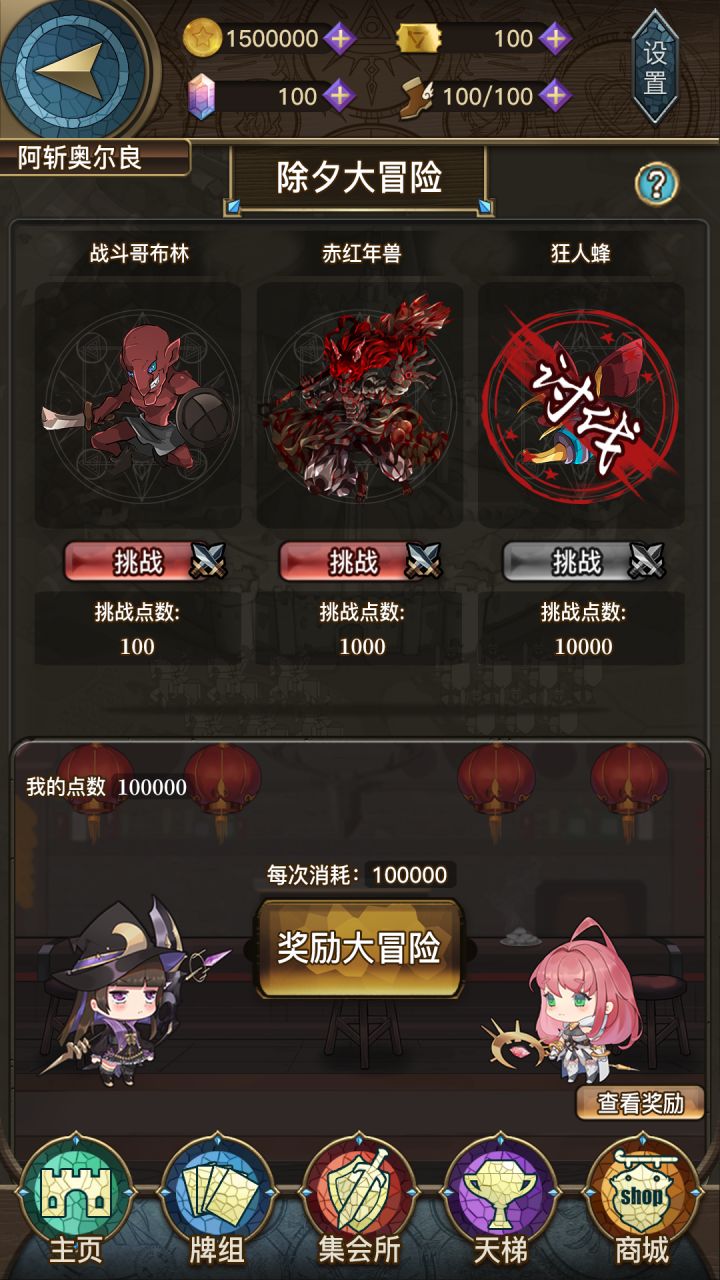720x1280 pixels.
Task: Add purple gems with the plus icon
Action: (340, 96)
